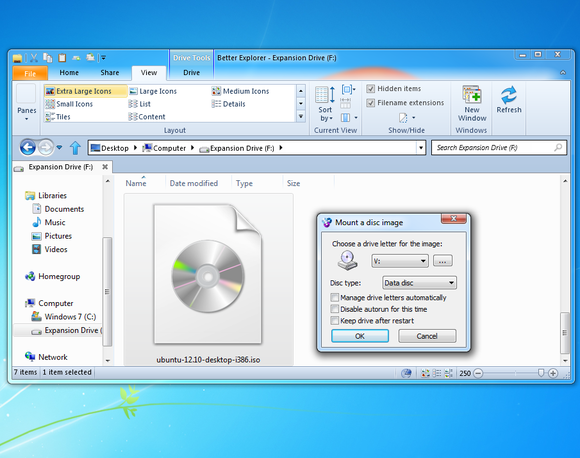
Task: Open the Group by icon dropdown
Action: [348, 90]
